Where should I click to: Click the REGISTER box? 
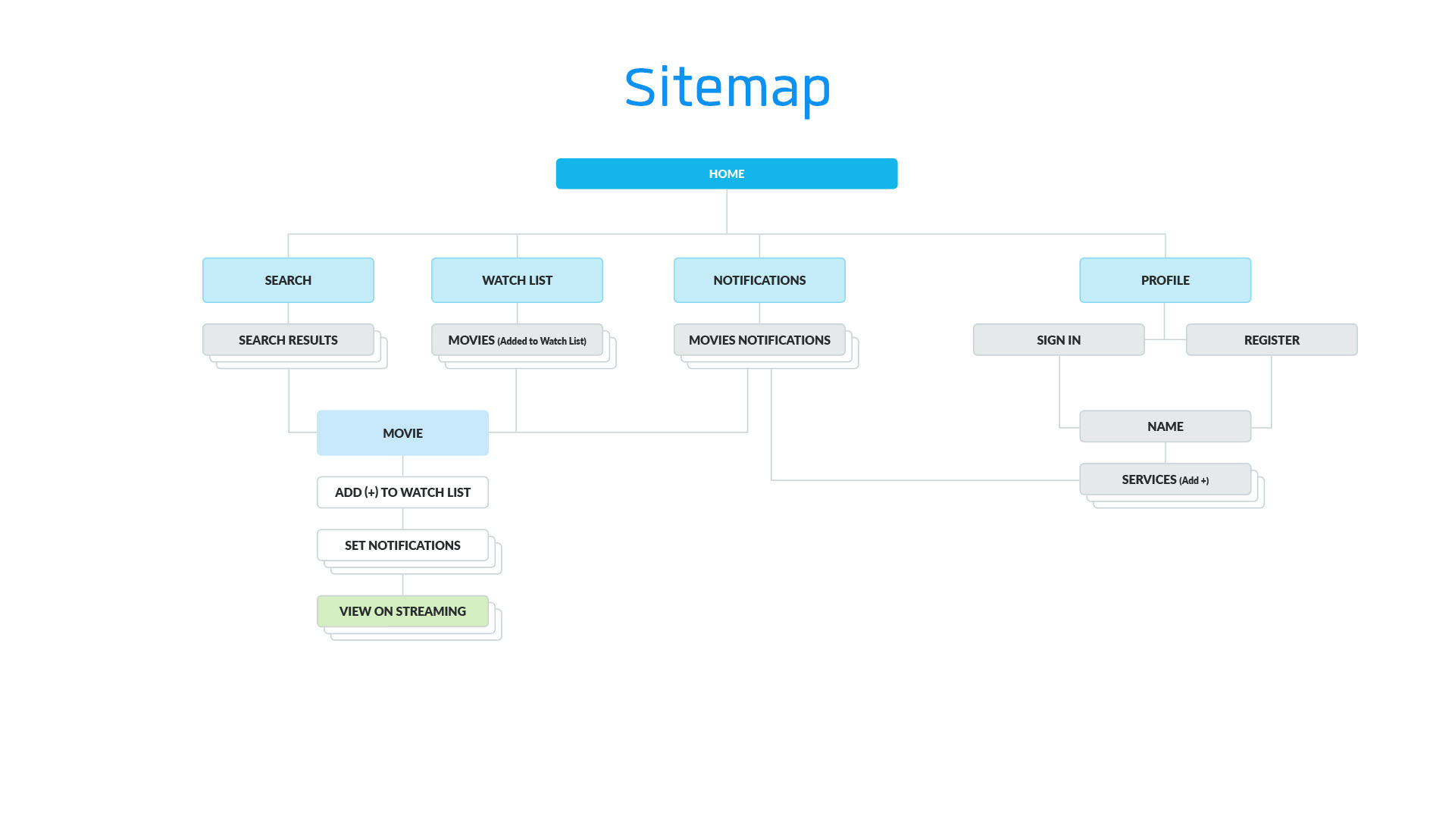(1272, 340)
